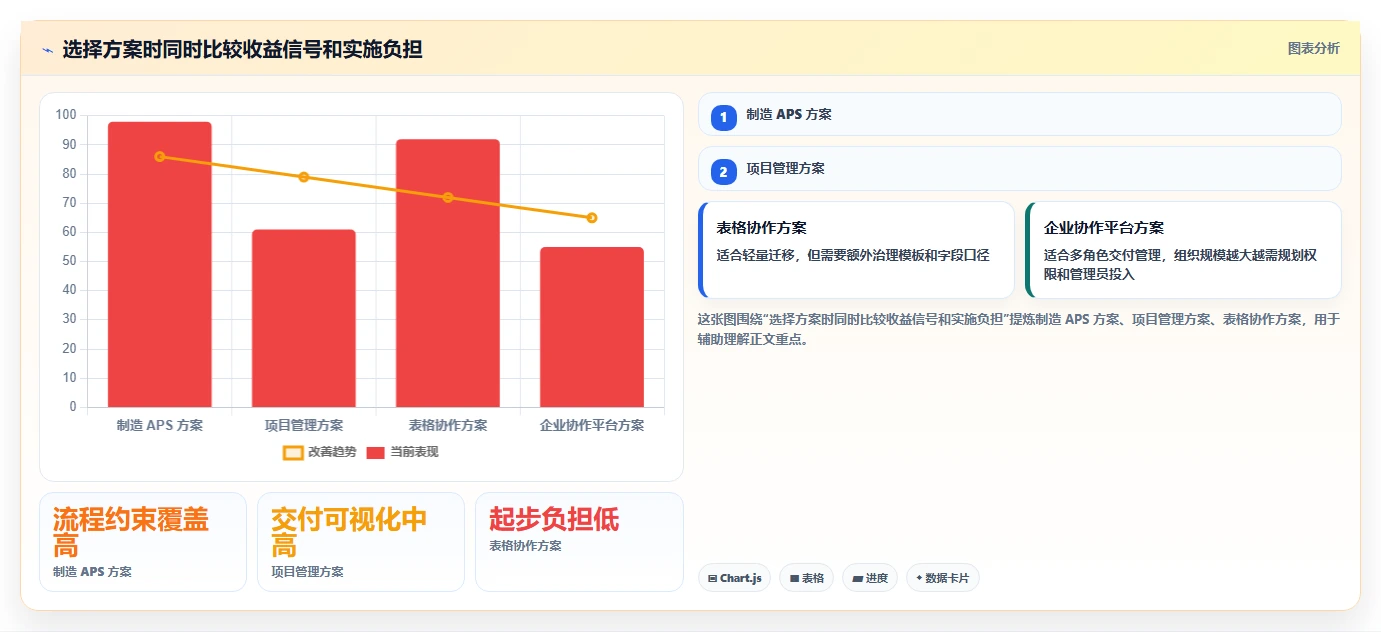The height and width of the screenshot is (632, 1381).
Task: Click the trend line point above 制造 APS 方案
Action: click(x=160, y=156)
